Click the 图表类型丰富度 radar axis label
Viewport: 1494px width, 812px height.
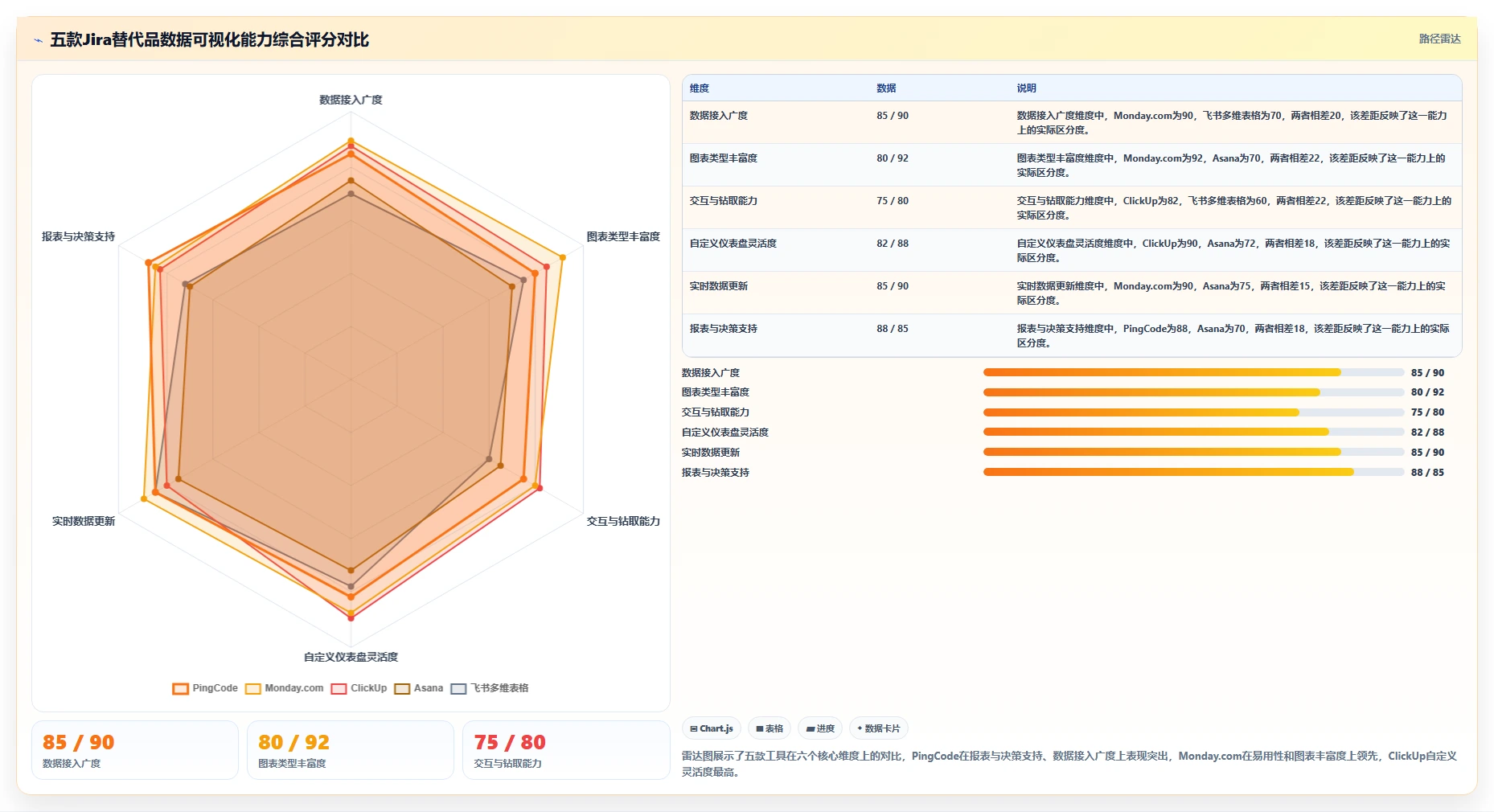(x=623, y=236)
